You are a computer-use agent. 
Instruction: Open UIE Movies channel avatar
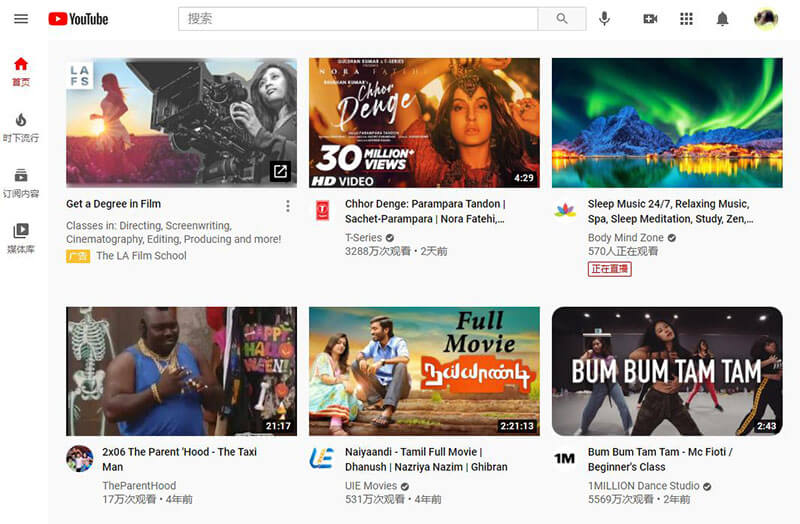tap(322, 458)
